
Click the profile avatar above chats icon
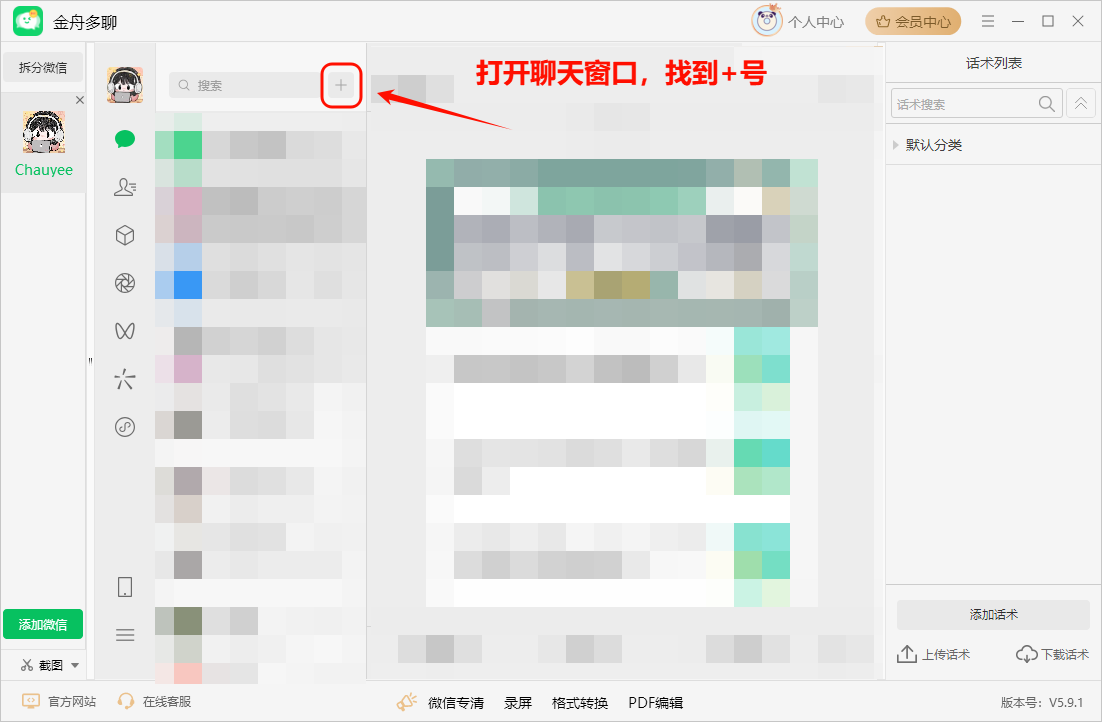tap(125, 85)
